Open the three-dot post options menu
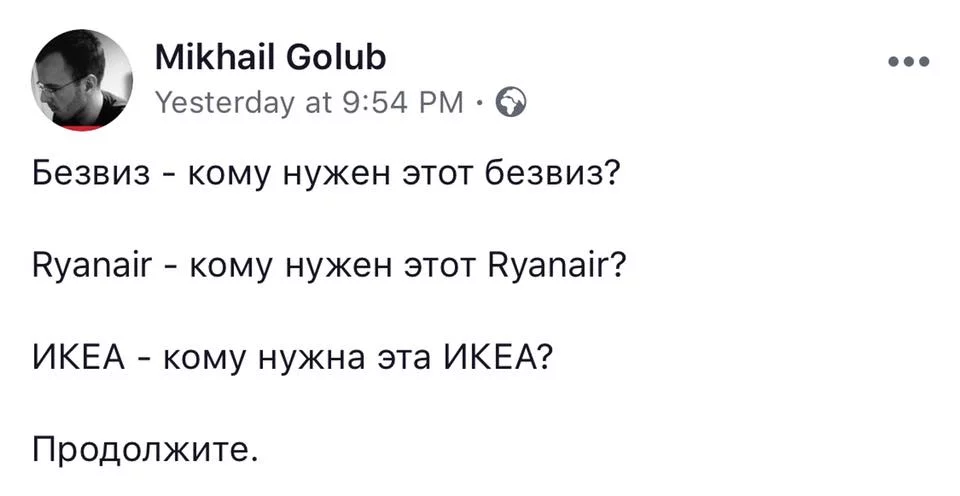Image resolution: width=960 pixels, height=496 pixels. [908, 62]
